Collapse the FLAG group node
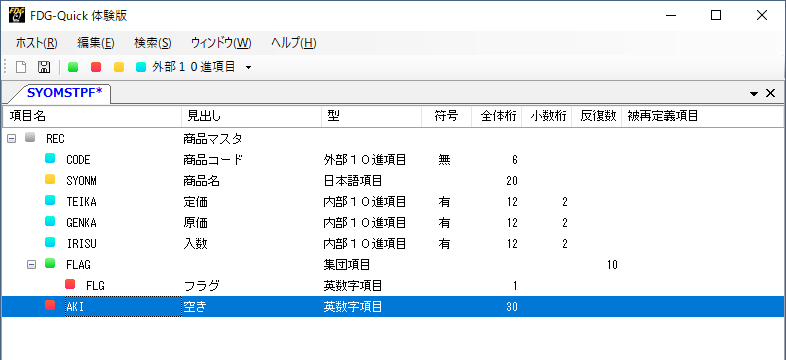This screenshot has height=360, width=786. [32, 264]
